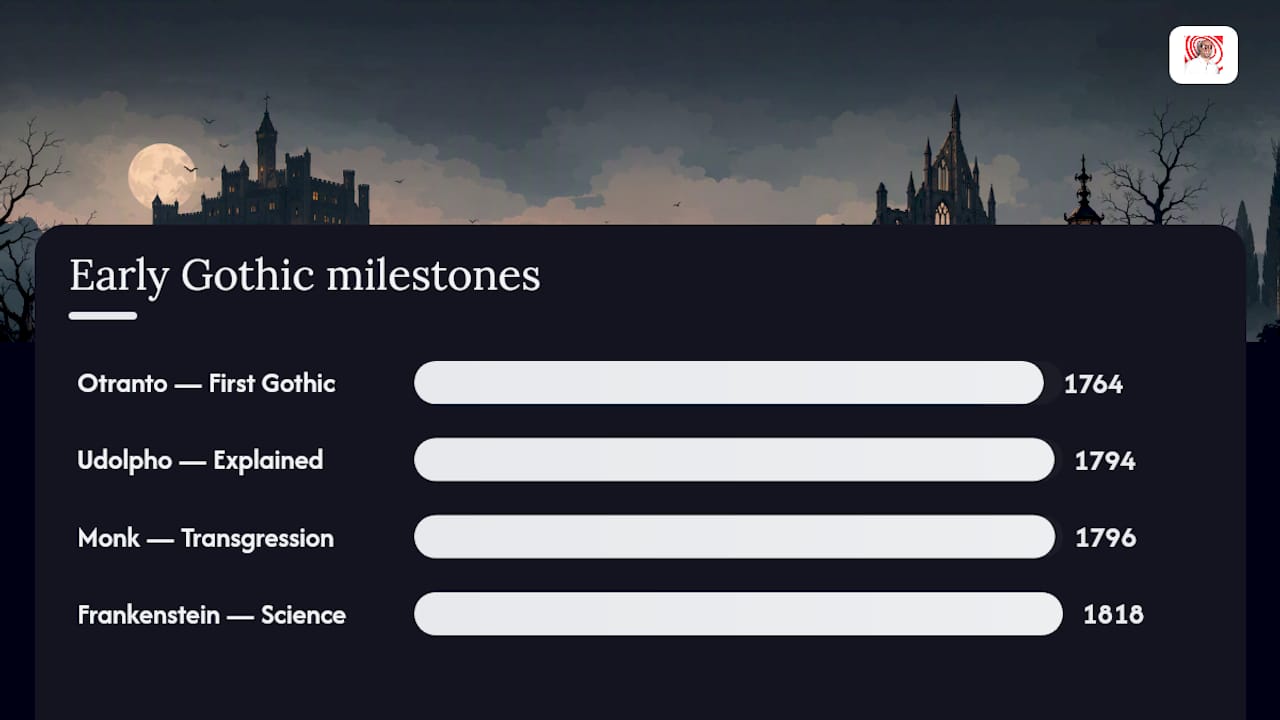Click the red spiral logo badge
1280x720 pixels.
(1203, 55)
